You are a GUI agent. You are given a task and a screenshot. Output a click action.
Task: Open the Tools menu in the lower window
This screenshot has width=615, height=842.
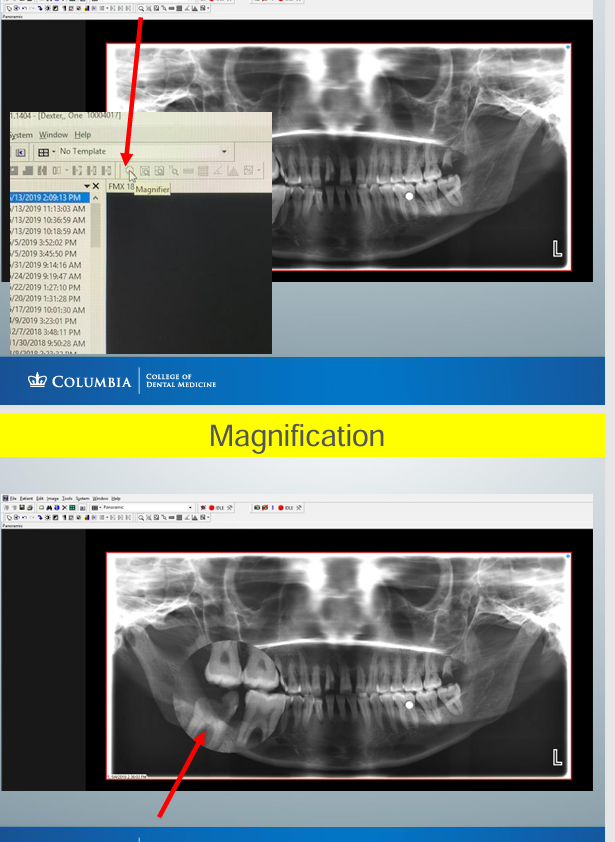coord(67,498)
